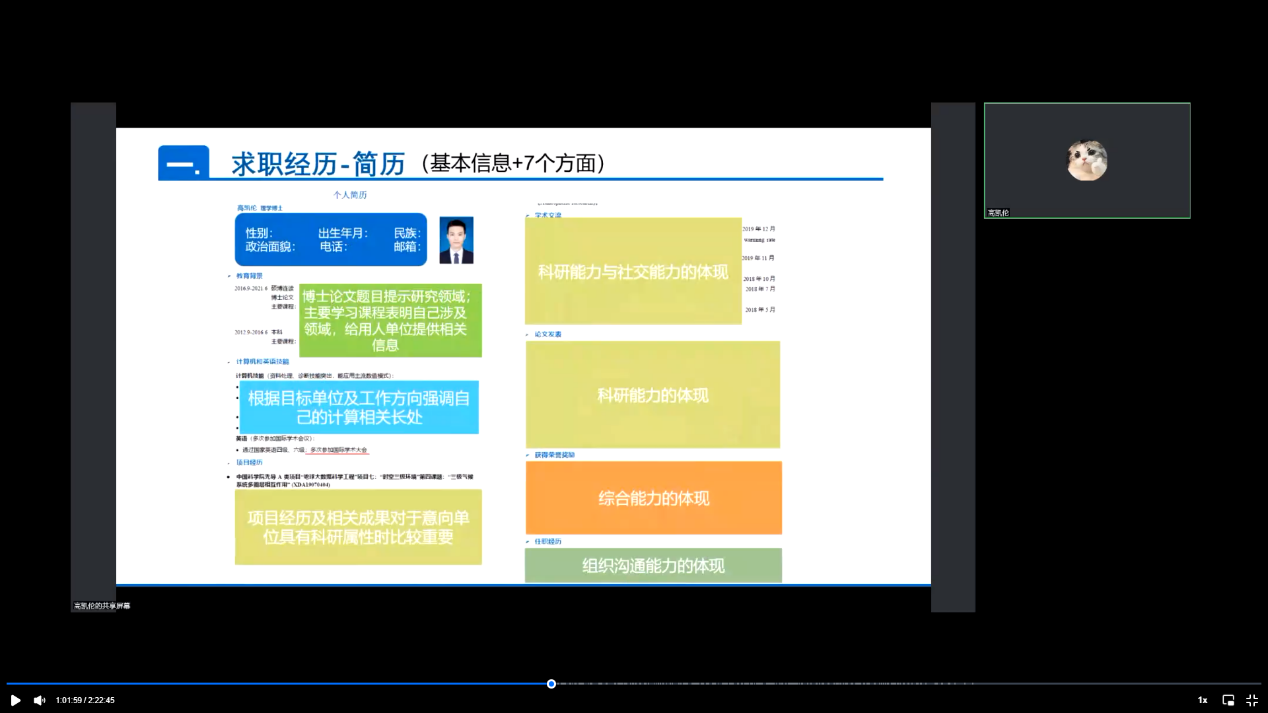1268x713 pixels.
Task: Click the blue 性别/出生年月 basic info box
Action: [331, 240]
